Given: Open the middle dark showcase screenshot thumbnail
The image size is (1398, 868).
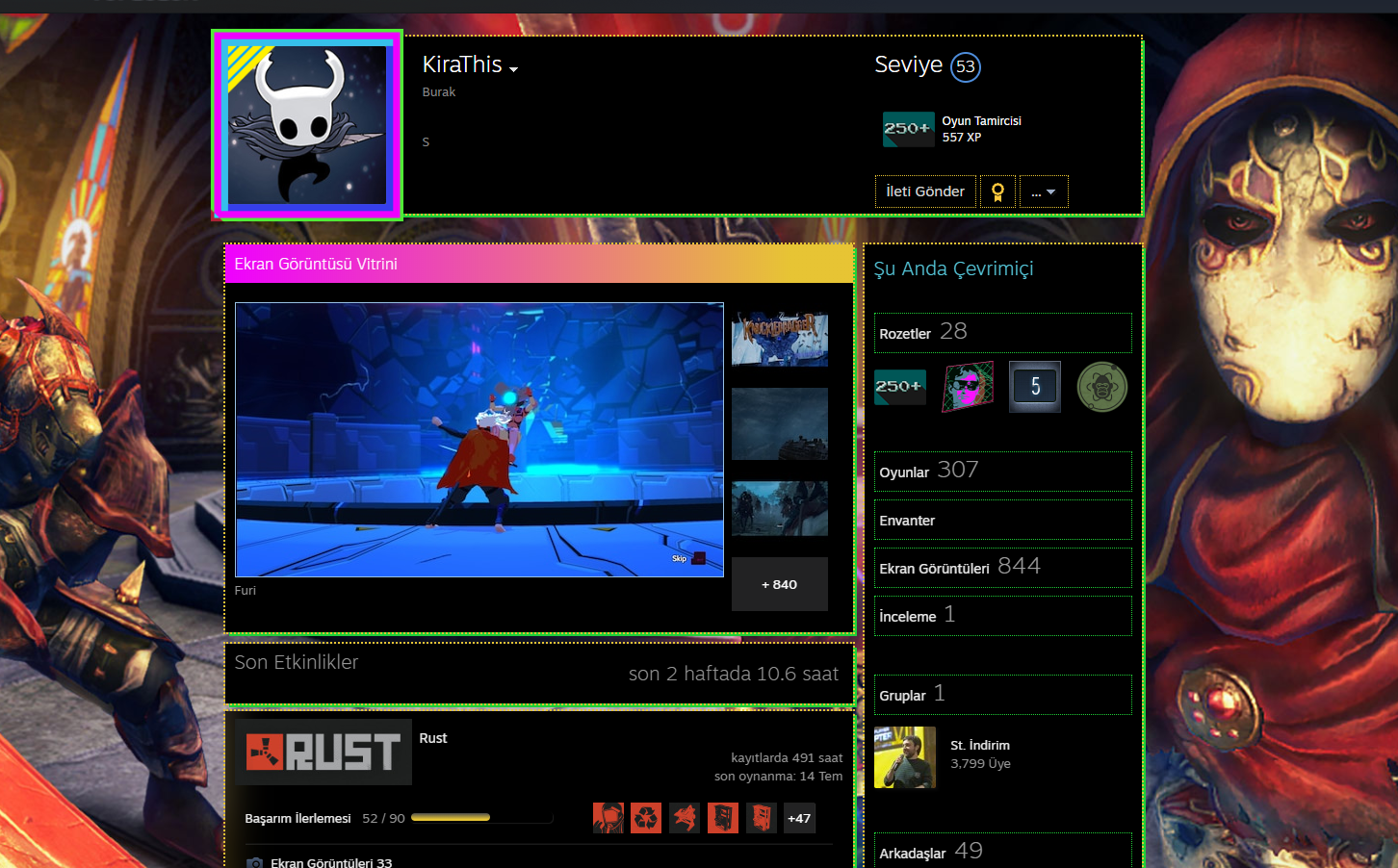Looking at the screenshot, I should (x=780, y=423).
